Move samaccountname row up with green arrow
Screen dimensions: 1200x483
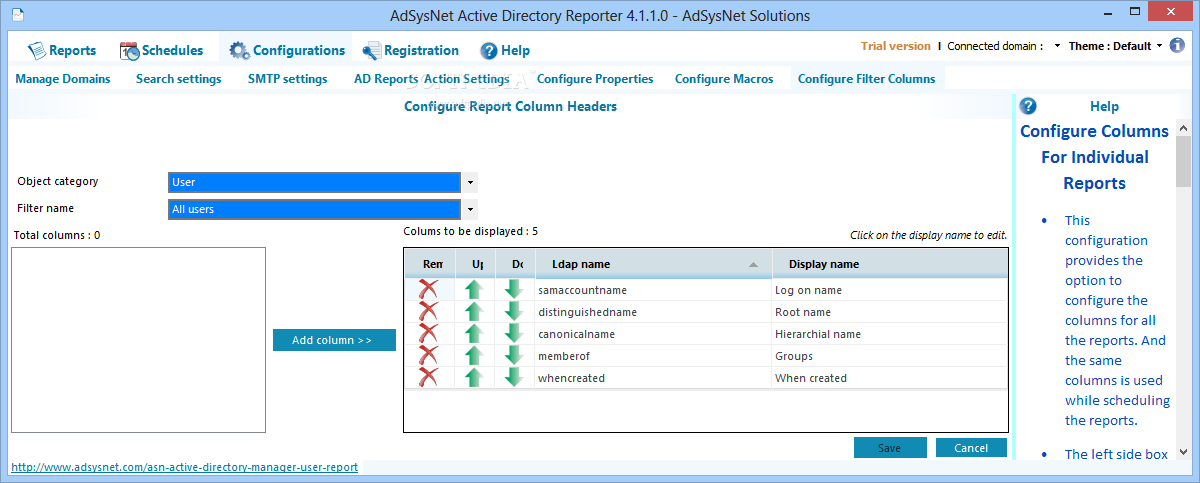point(474,290)
